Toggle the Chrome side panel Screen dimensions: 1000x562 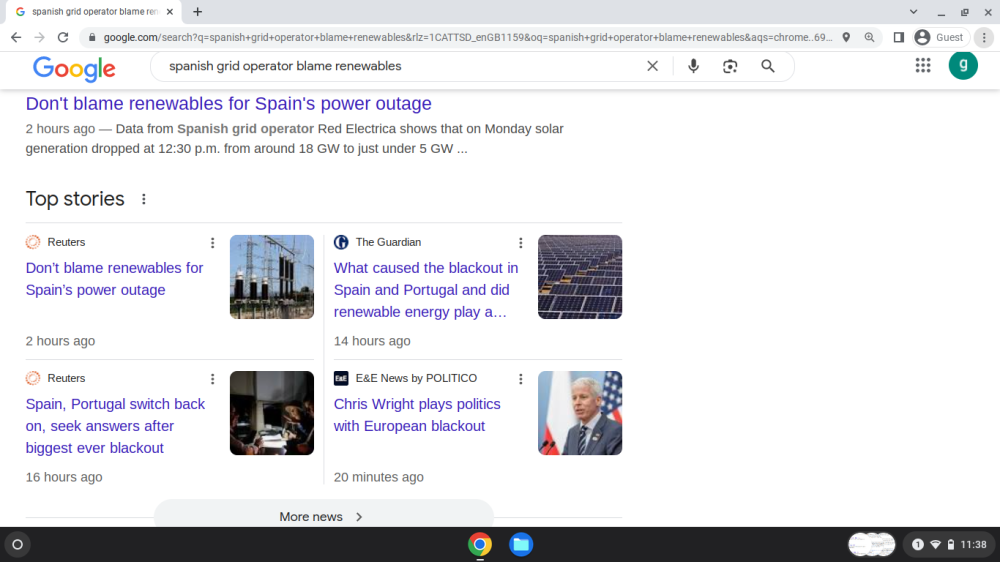pyautogui.click(x=899, y=38)
